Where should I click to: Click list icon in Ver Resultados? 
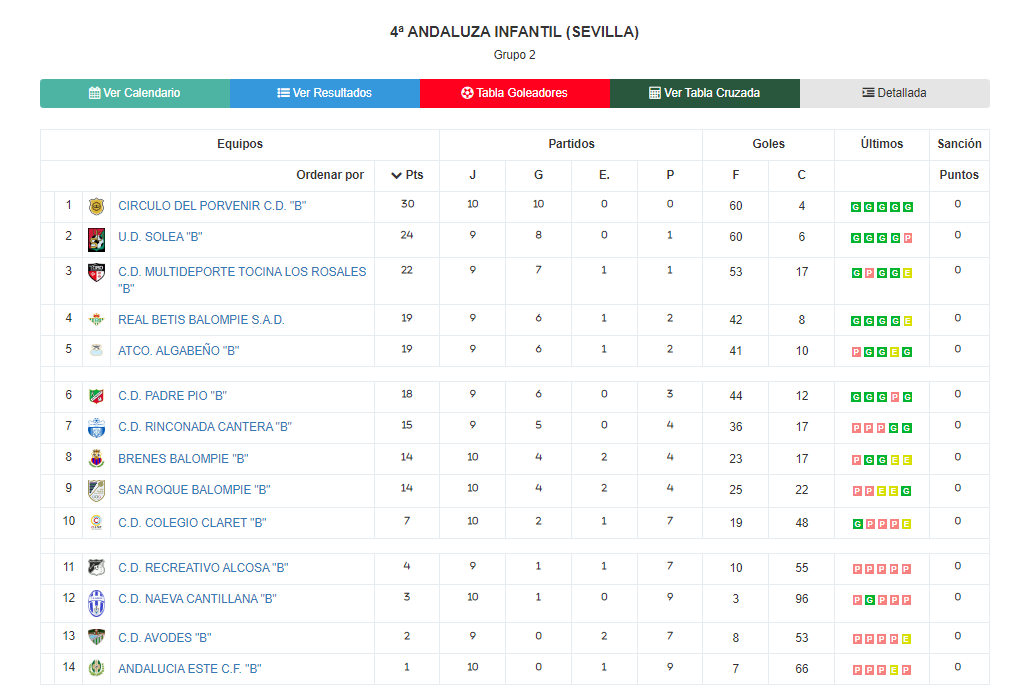coord(283,93)
